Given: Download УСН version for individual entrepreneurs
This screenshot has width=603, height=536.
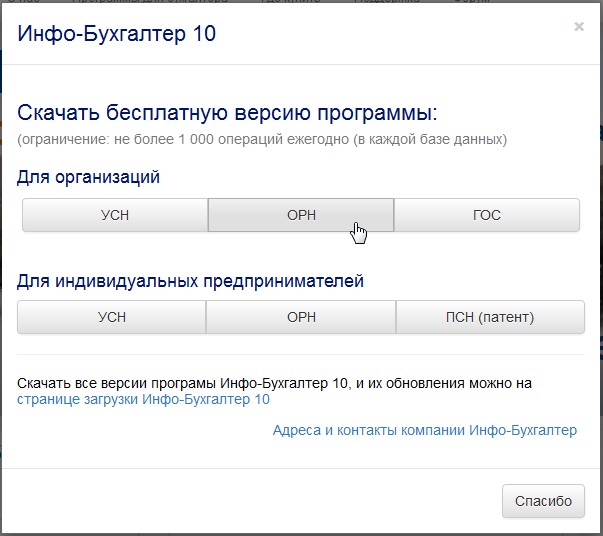Looking at the screenshot, I should [112, 317].
